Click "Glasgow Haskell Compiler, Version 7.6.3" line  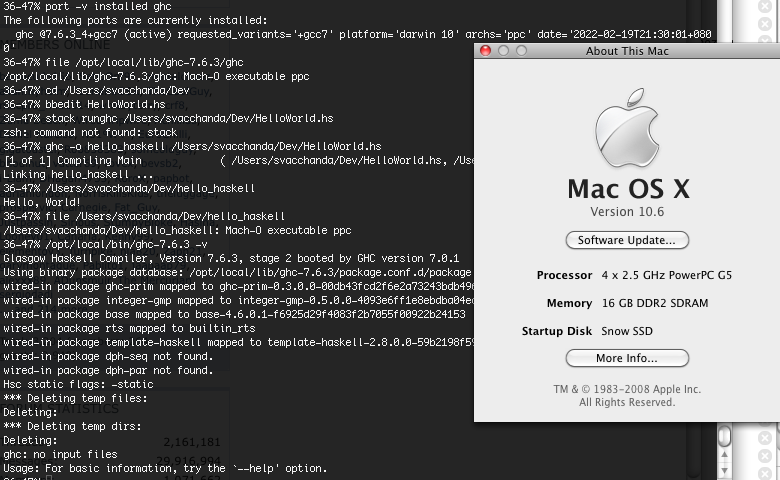[x=231, y=258]
